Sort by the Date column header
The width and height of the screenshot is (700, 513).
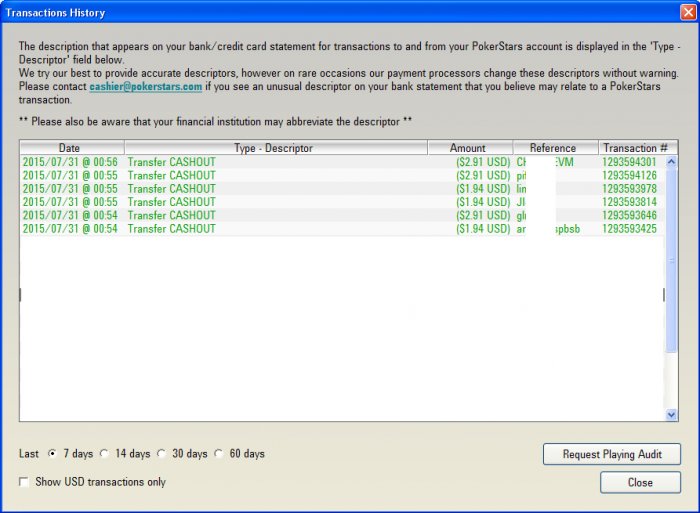72,148
